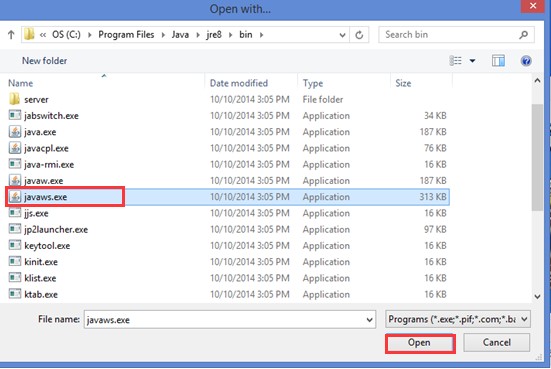Select the server folder icon
Screen dimensions: 551x369
pyautogui.click(x=15, y=99)
